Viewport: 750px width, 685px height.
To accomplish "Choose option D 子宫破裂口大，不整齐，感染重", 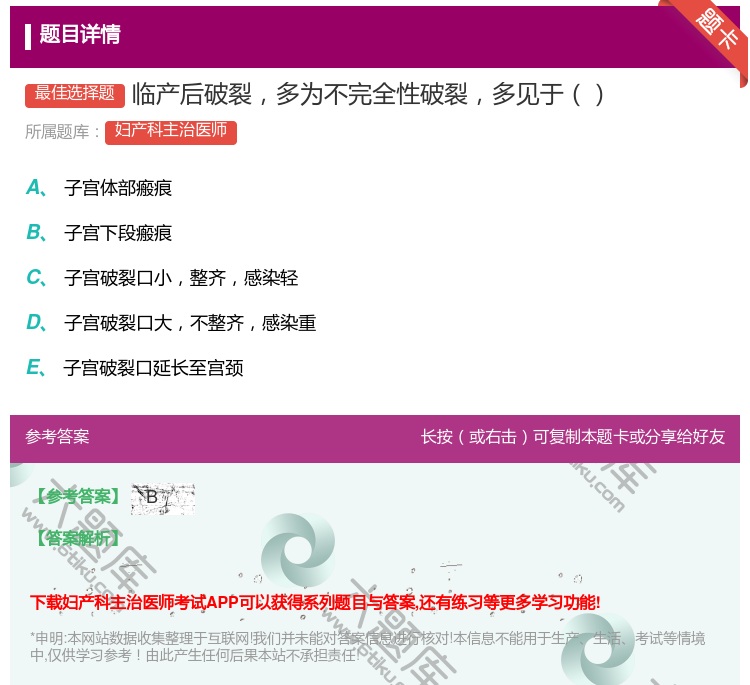I will click(190, 323).
